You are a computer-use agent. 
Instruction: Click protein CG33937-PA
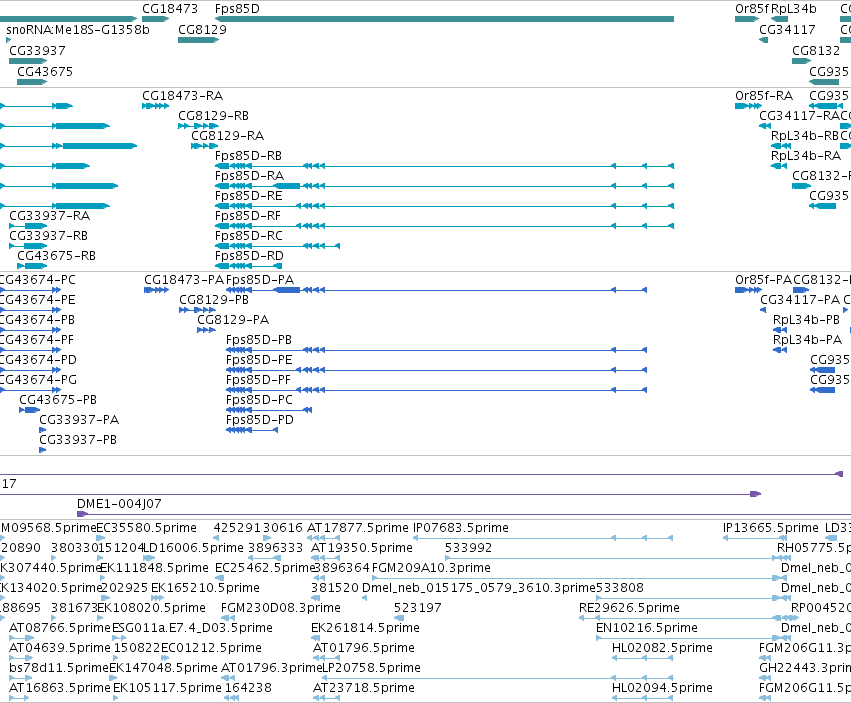pyautogui.click(x=79, y=420)
